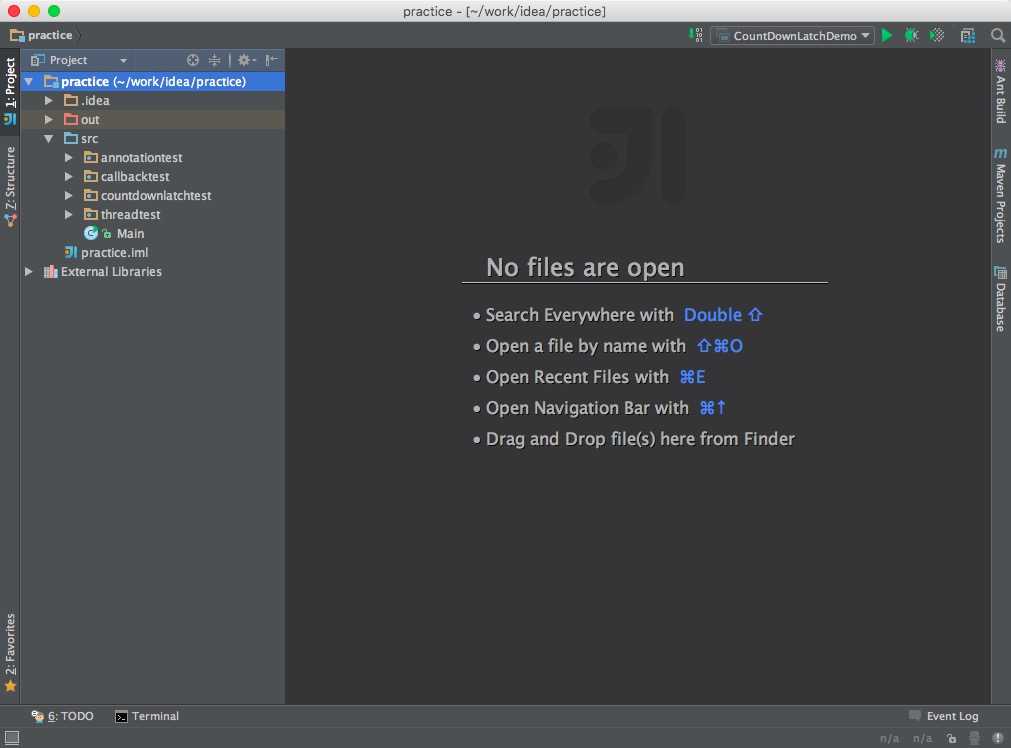
Task: Click the macOS yellow minimize button
Action: [x=34, y=11]
